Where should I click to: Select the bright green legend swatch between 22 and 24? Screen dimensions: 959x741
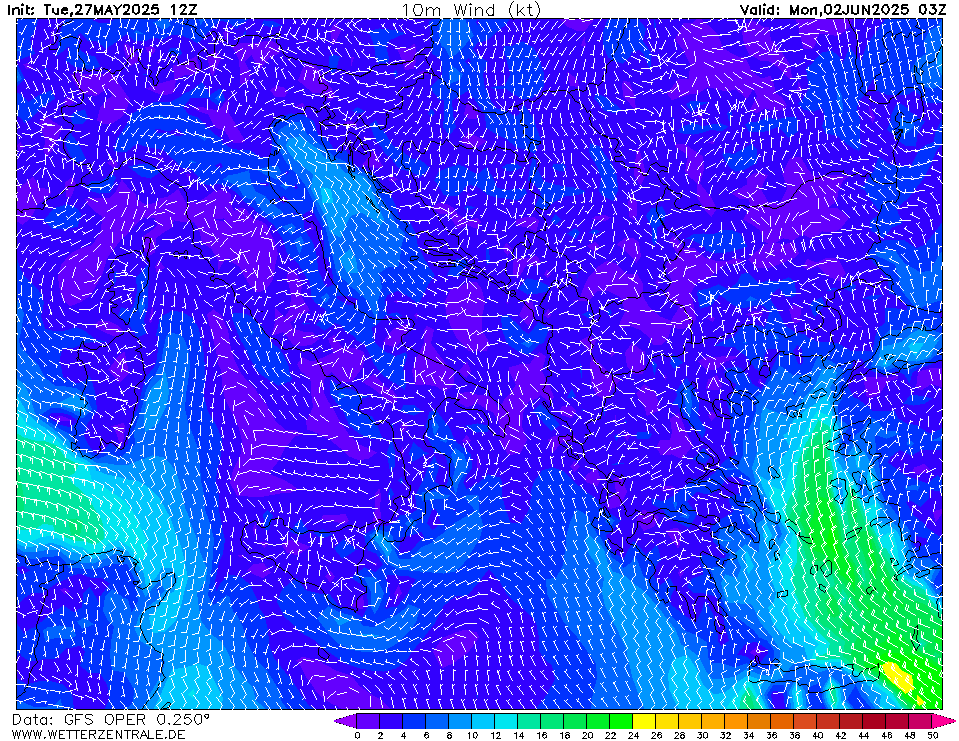point(621,721)
